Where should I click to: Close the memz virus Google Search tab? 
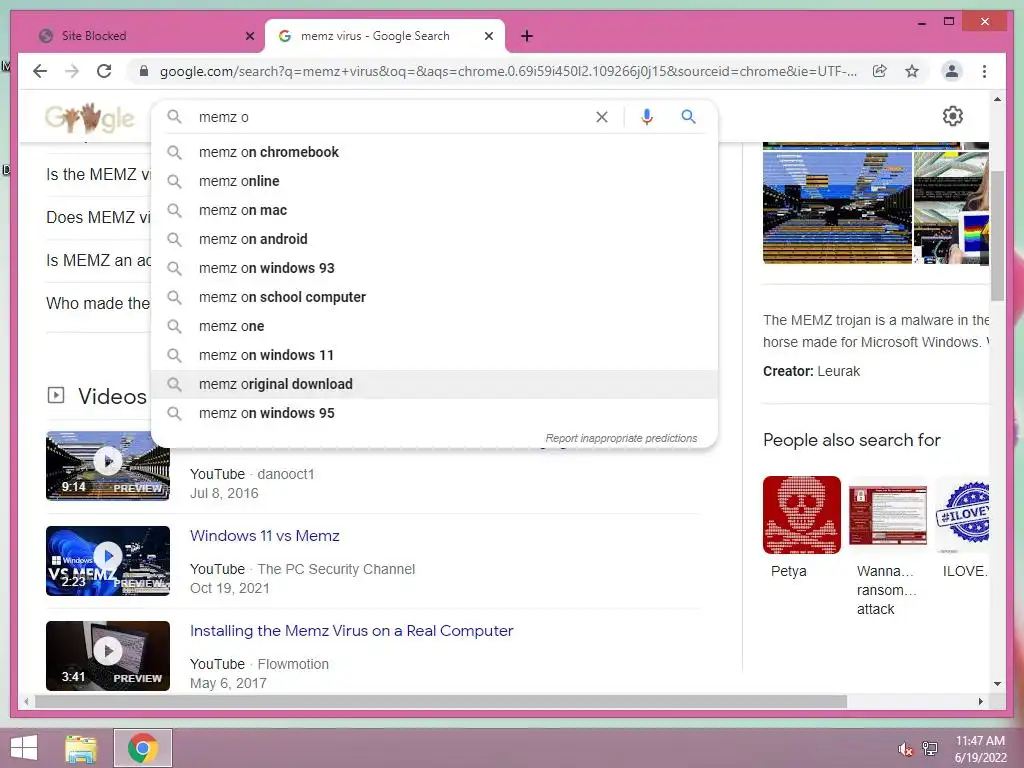point(488,36)
